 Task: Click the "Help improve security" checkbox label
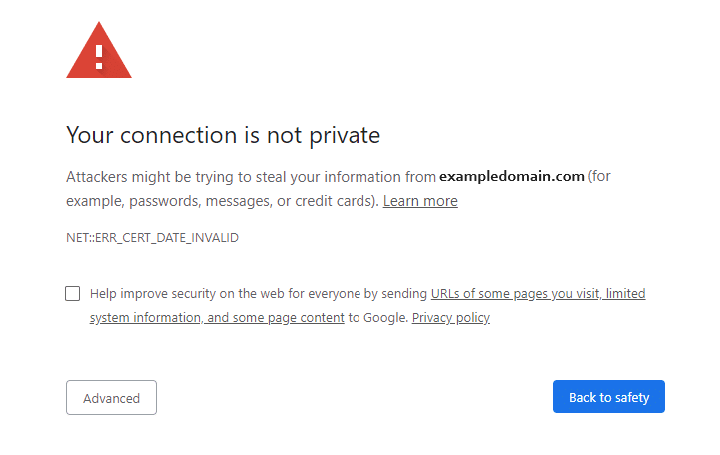[200, 294]
